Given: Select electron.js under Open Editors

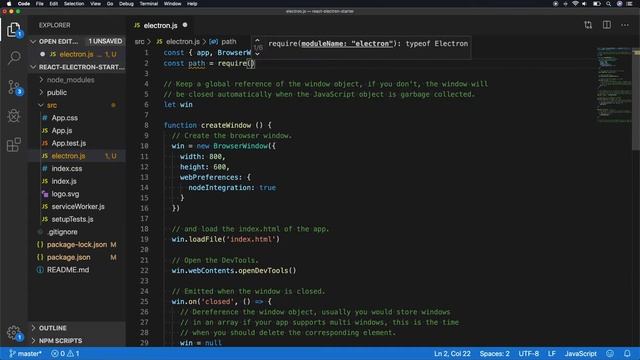Looking at the screenshot, I should tap(76, 54).
